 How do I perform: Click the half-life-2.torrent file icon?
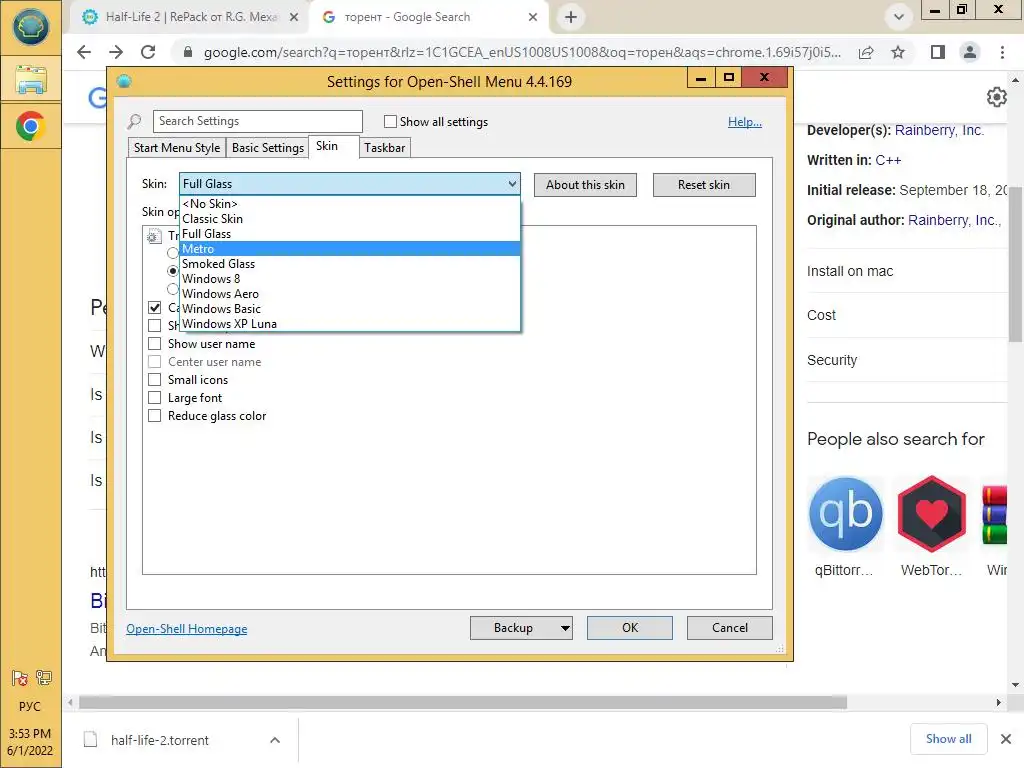[x=91, y=740]
